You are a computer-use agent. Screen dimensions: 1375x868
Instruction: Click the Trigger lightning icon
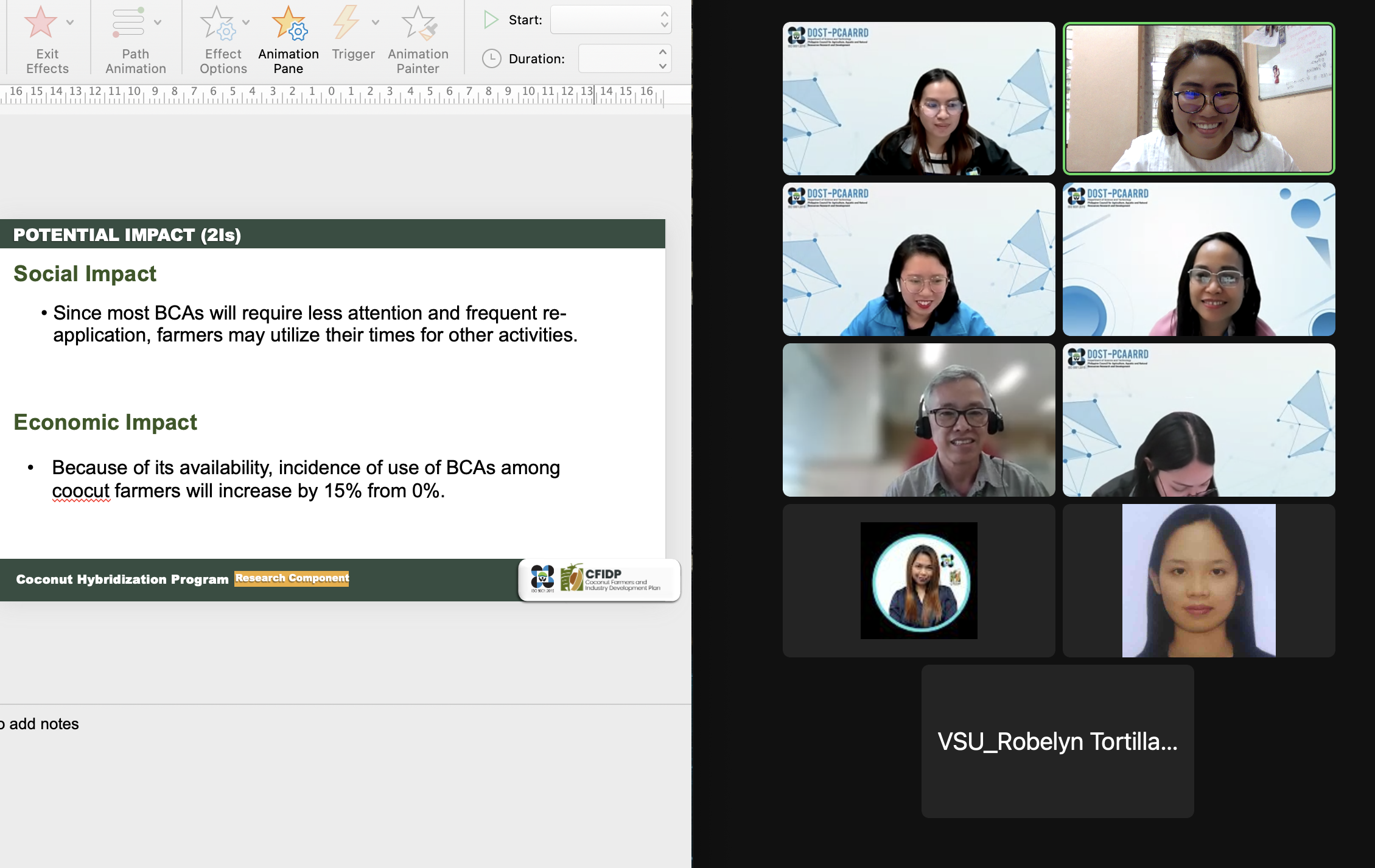click(346, 22)
